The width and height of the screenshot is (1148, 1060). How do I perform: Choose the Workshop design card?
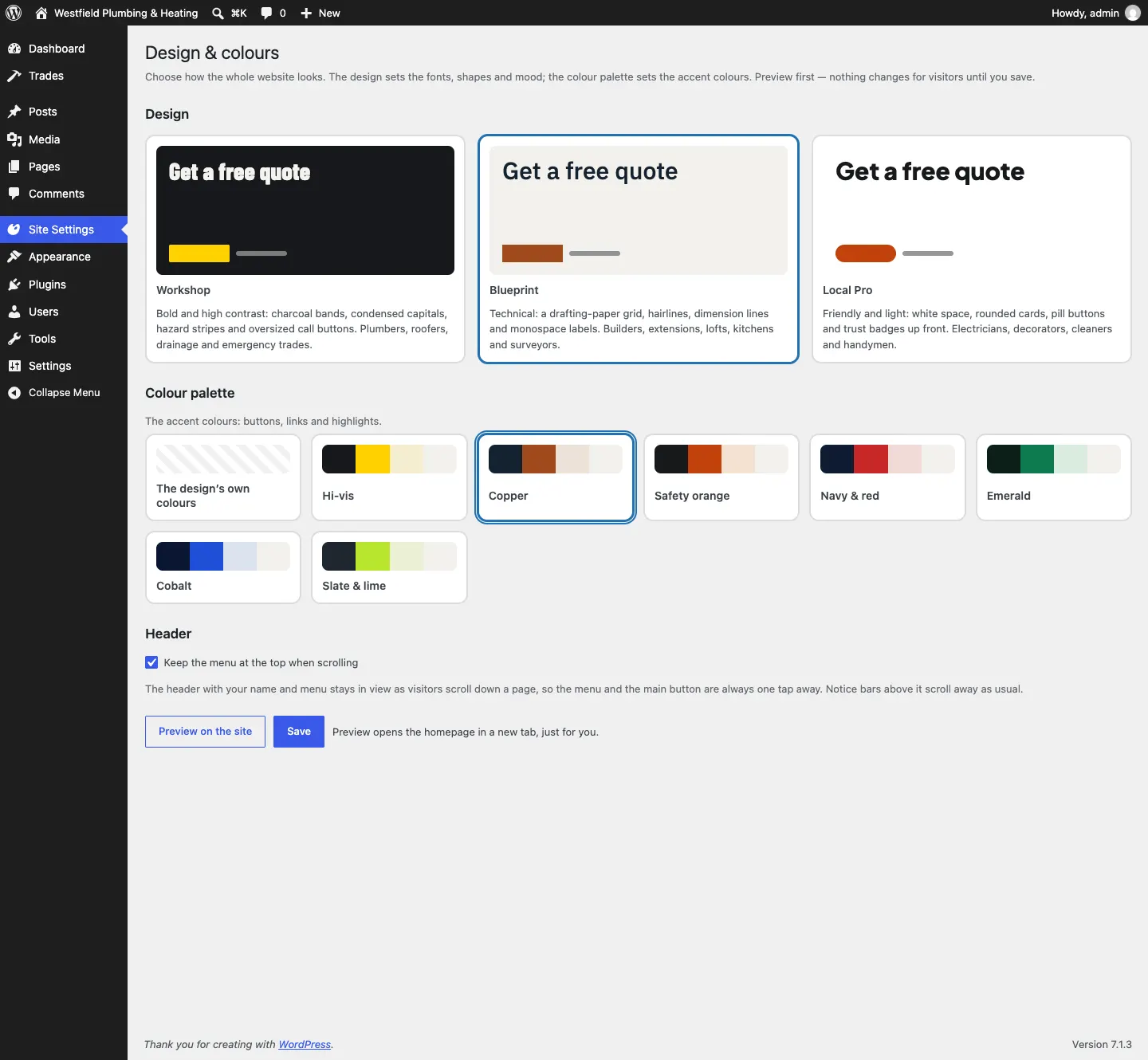coord(305,249)
